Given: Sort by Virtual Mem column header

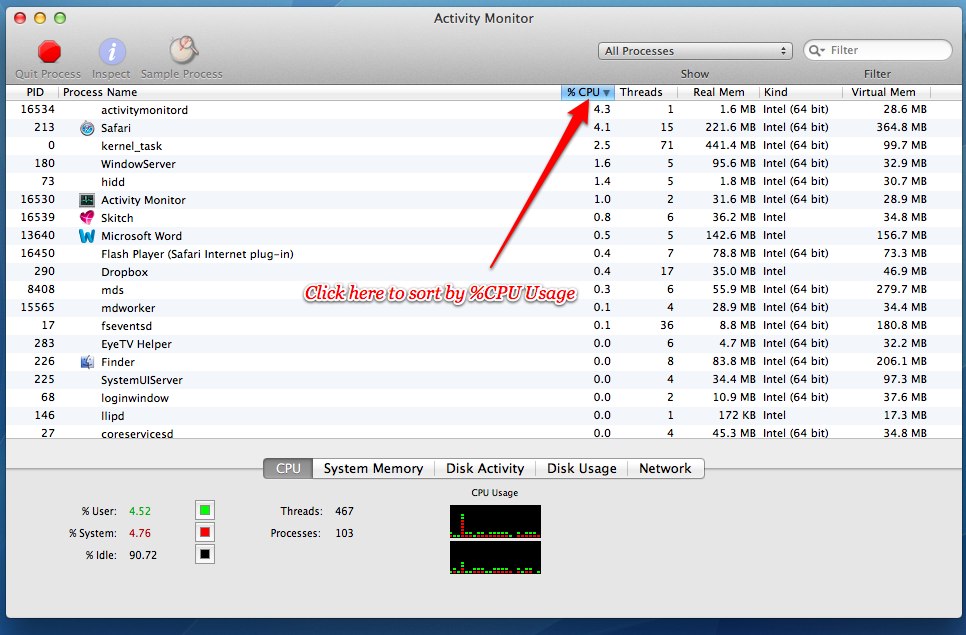Looking at the screenshot, I should click(x=887, y=92).
